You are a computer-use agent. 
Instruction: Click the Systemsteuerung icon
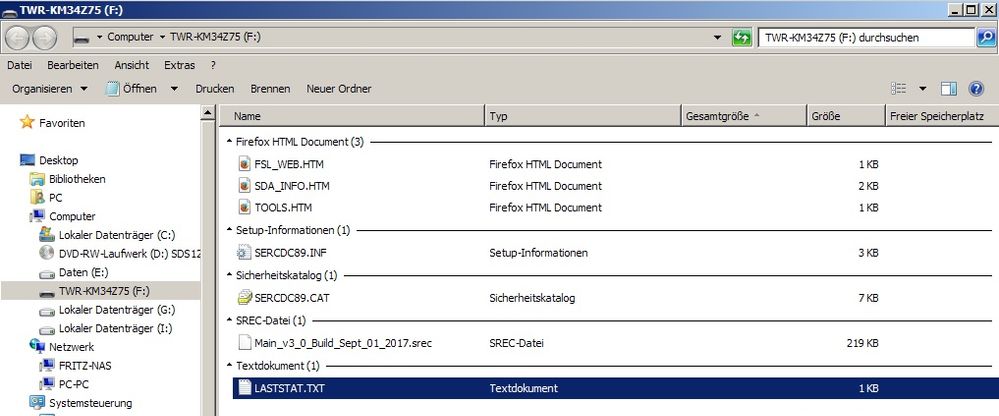37,403
